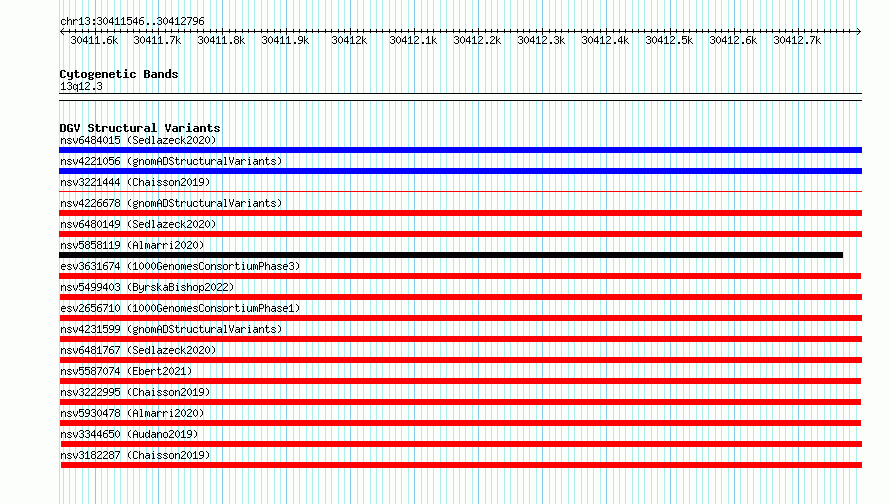Open variant nsv6480149 (Sedlazeck2020)

(x=138, y=224)
